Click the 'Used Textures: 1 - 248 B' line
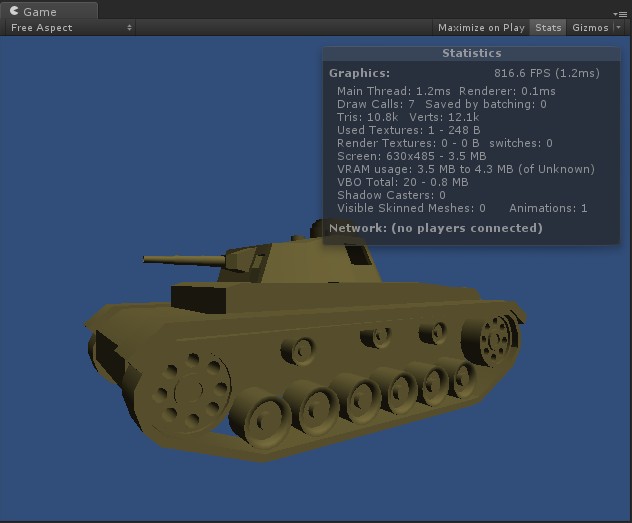The height and width of the screenshot is (523, 632). [x=408, y=130]
